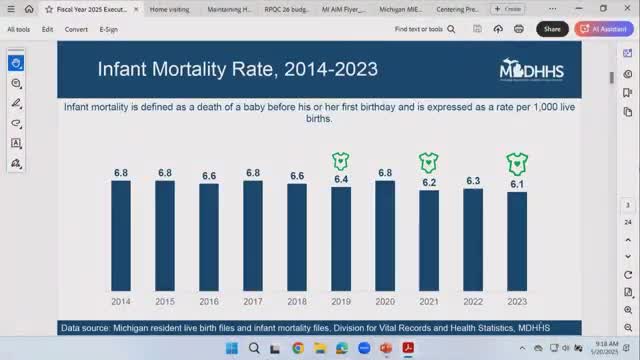Screen dimensions: 640x360
Task: Click the search magnifier icon
Action: click(451, 29)
